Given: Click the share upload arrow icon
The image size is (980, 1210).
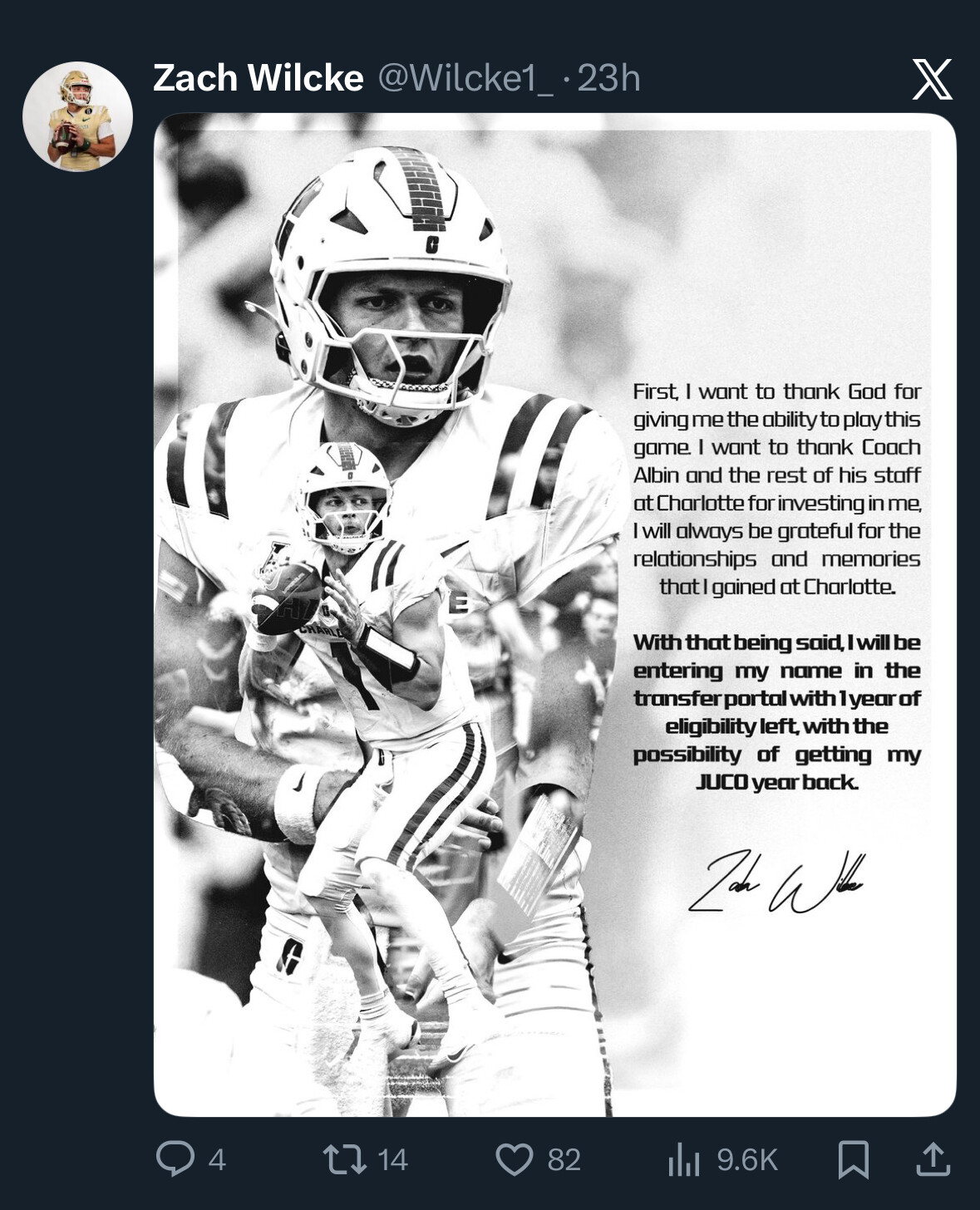Looking at the screenshot, I should click(x=933, y=1158).
